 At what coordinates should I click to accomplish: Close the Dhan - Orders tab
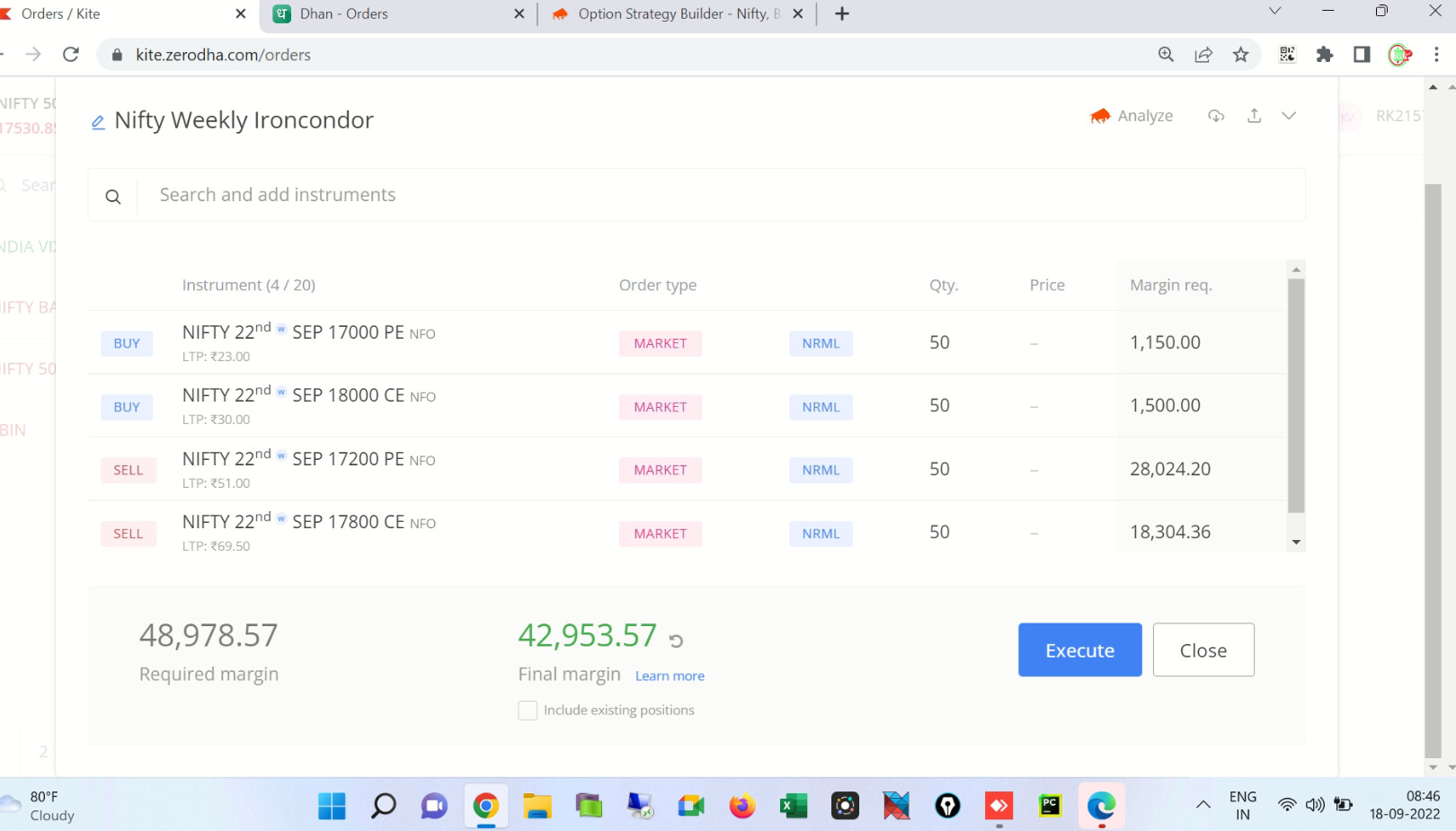point(519,13)
